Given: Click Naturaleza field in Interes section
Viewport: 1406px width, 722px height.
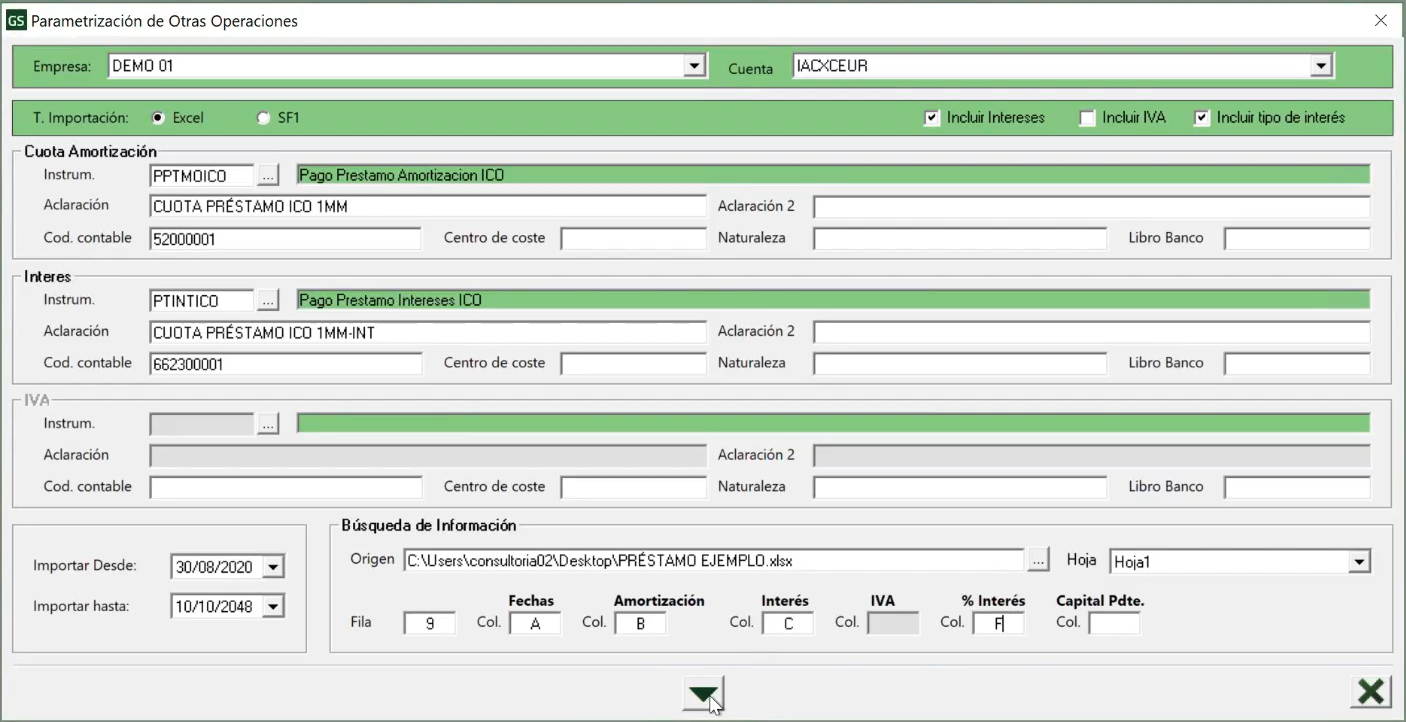Looking at the screenshot, I should coord(960,364).
